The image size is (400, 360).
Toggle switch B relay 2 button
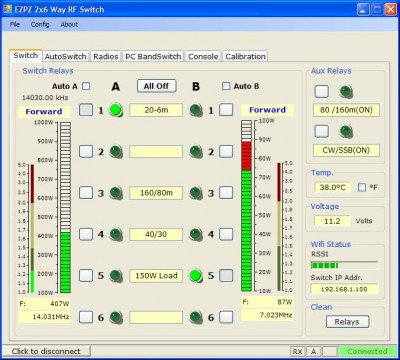pos(226,151)
